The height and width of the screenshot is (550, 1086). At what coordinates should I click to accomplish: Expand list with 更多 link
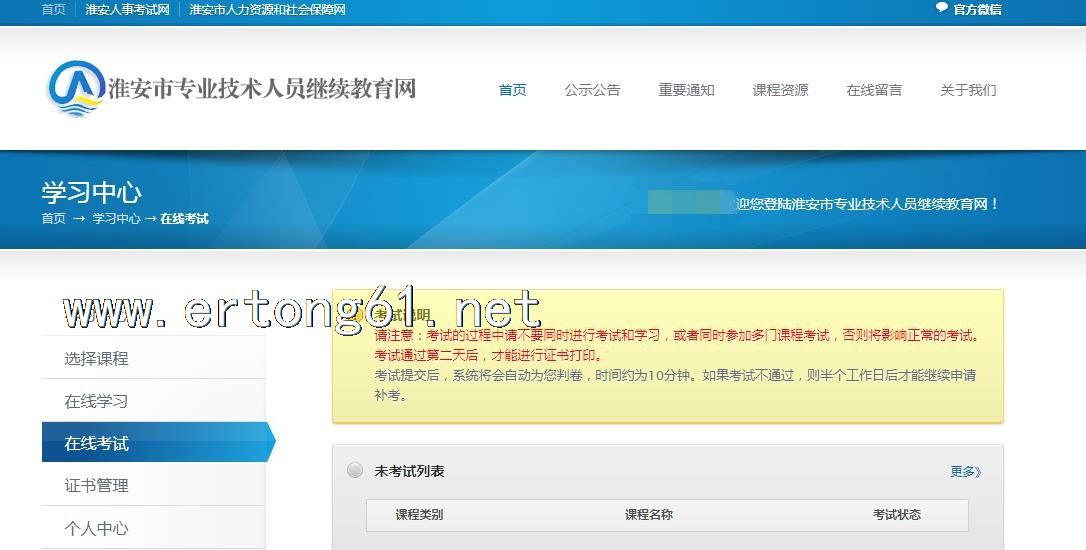tap(965, 472)
